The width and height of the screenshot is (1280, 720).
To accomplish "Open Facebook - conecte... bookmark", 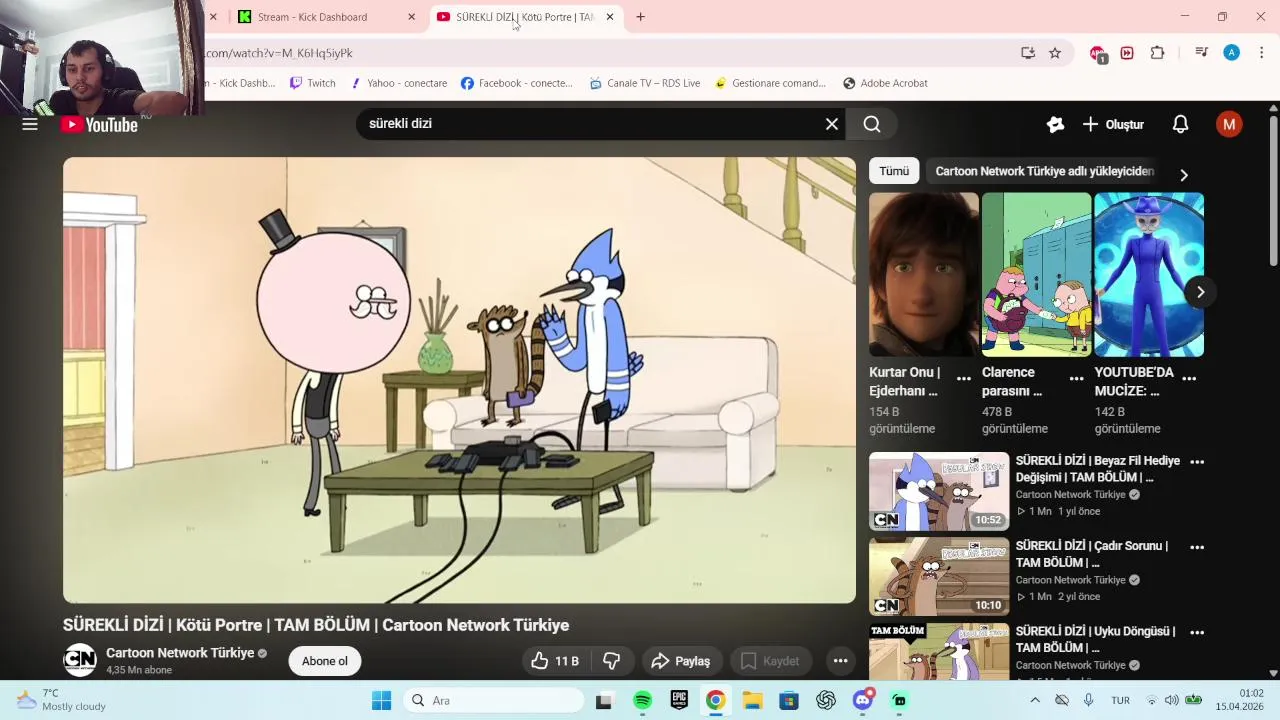I will pyautogui.click(x=517, y=83).
